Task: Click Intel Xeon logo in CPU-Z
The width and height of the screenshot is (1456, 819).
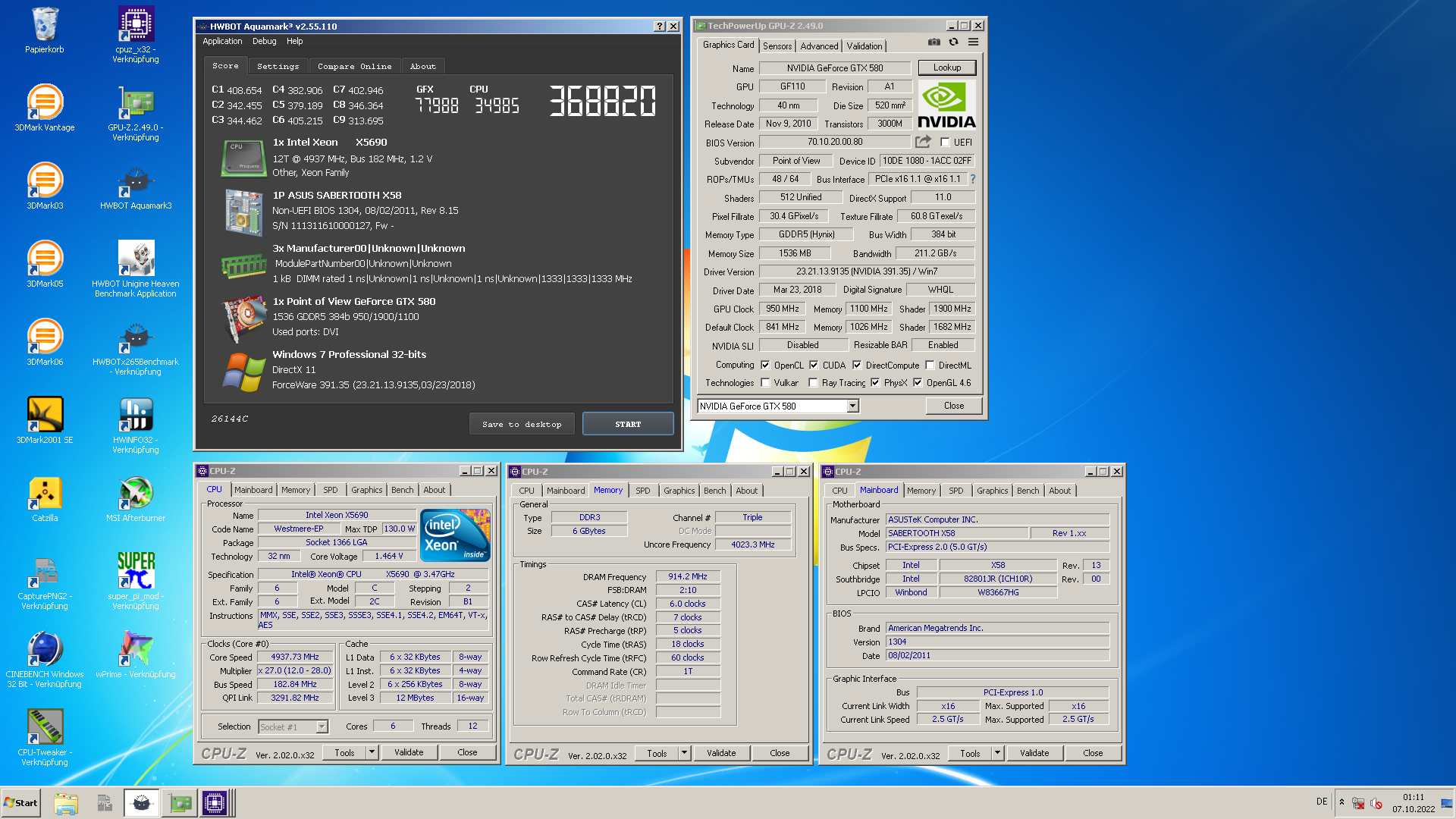Action: click(455, 535)
